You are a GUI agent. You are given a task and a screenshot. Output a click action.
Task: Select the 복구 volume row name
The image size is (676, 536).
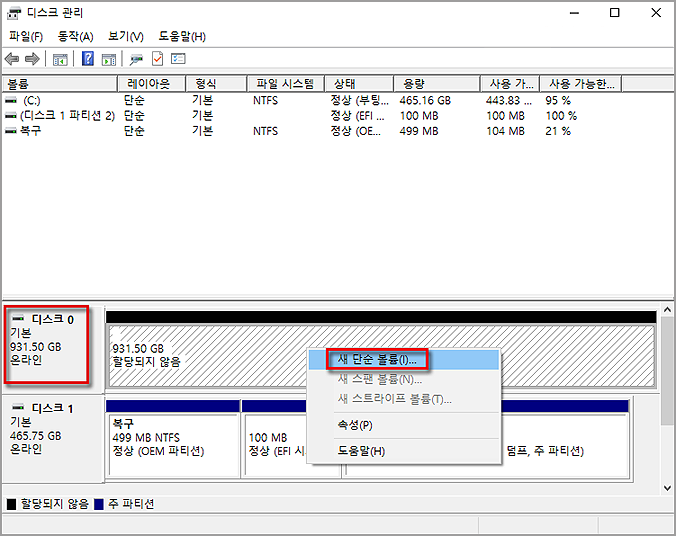pos(30,131)
